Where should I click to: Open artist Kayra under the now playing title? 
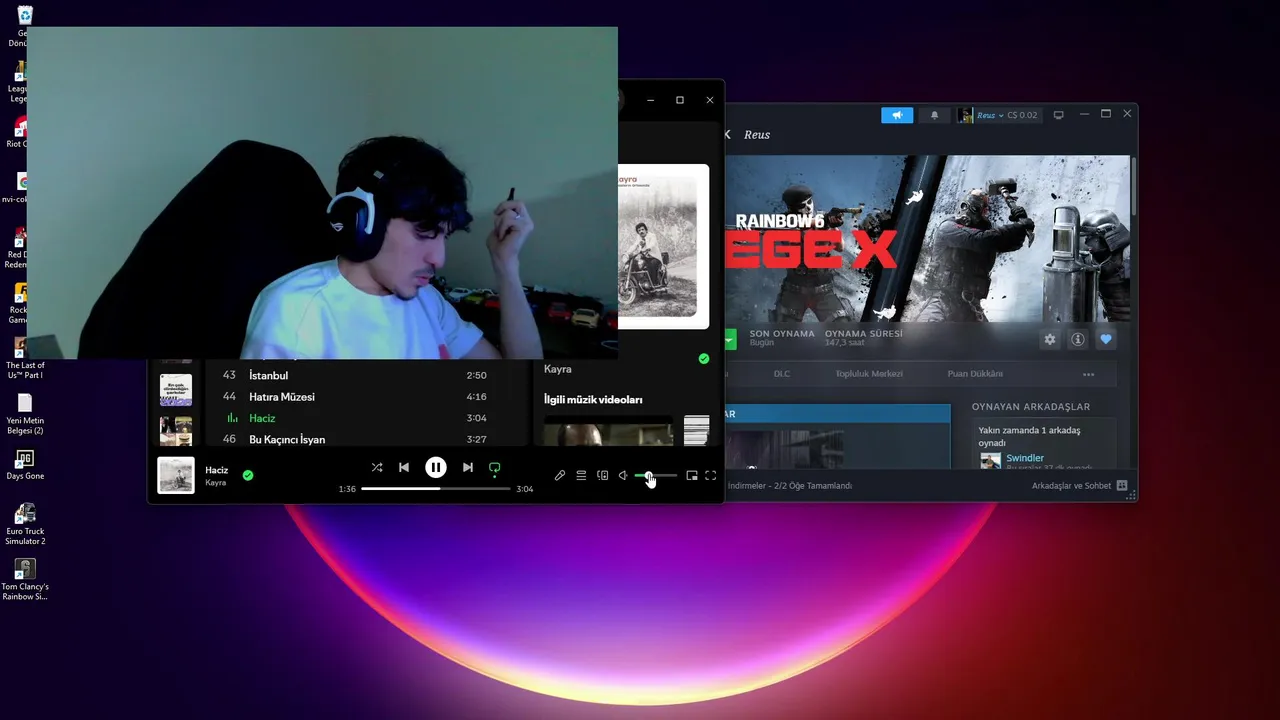tap(216, 483)
